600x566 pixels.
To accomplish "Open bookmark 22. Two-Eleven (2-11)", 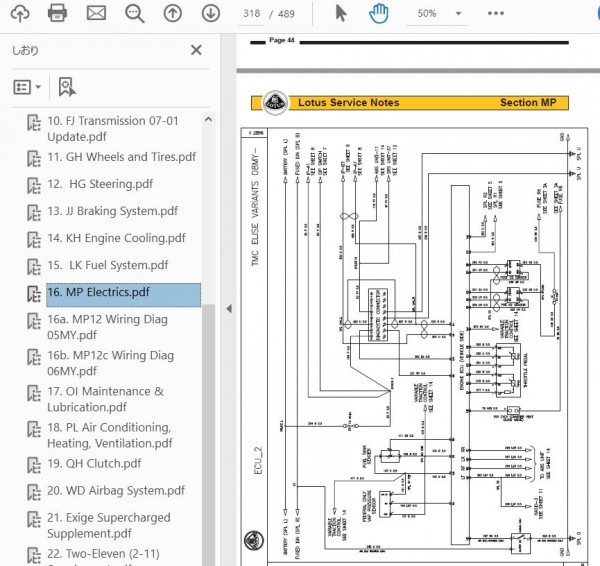I will (103, 554).
